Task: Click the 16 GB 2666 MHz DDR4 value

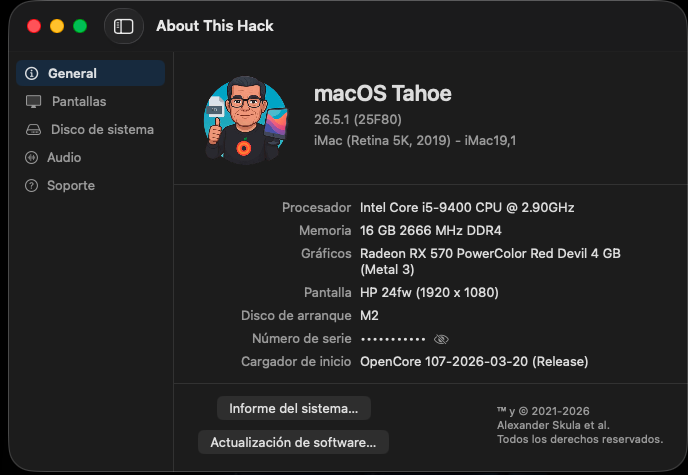Action: pyautogui.click(x=430, y=230)
